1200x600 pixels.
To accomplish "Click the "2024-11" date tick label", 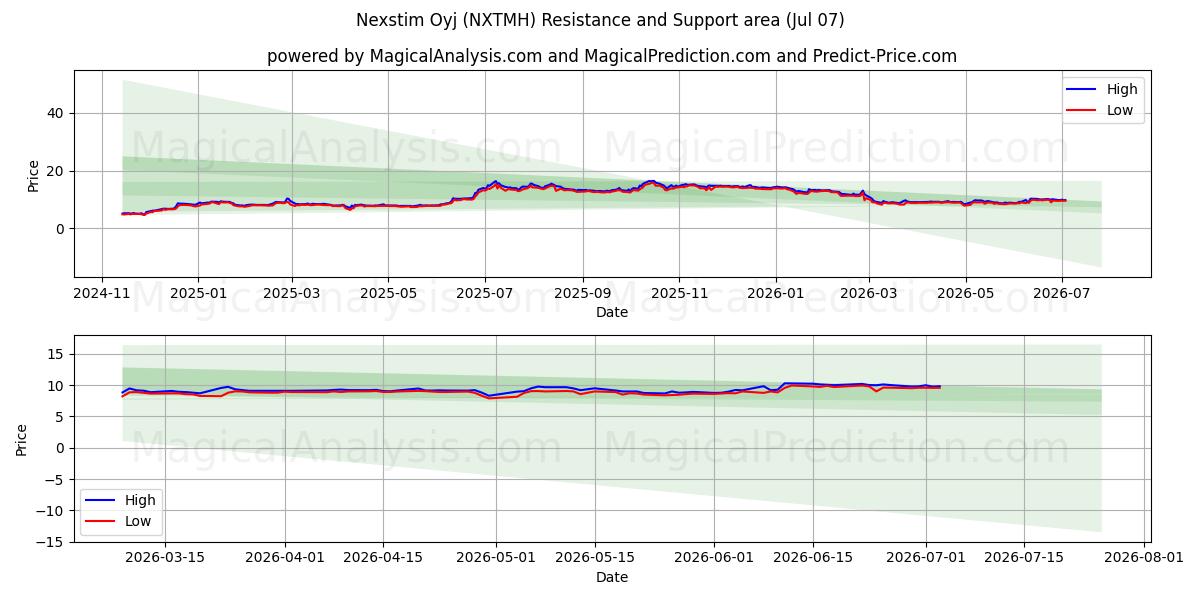I will [102, 293].
